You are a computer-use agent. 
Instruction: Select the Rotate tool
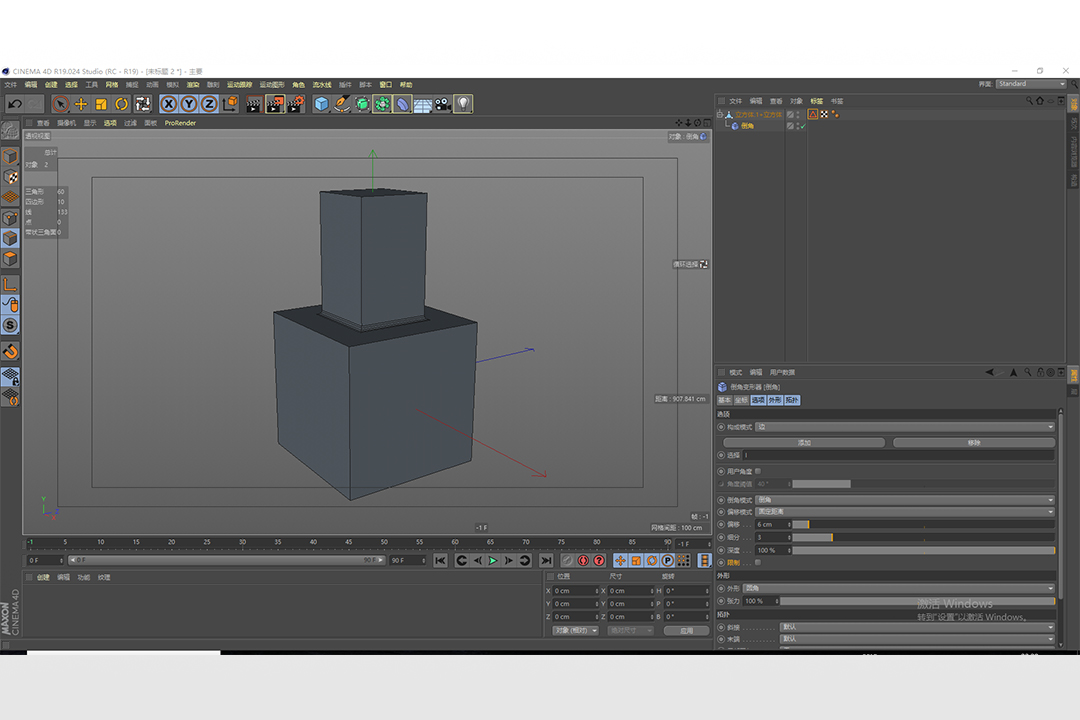(x=122, y=104)
